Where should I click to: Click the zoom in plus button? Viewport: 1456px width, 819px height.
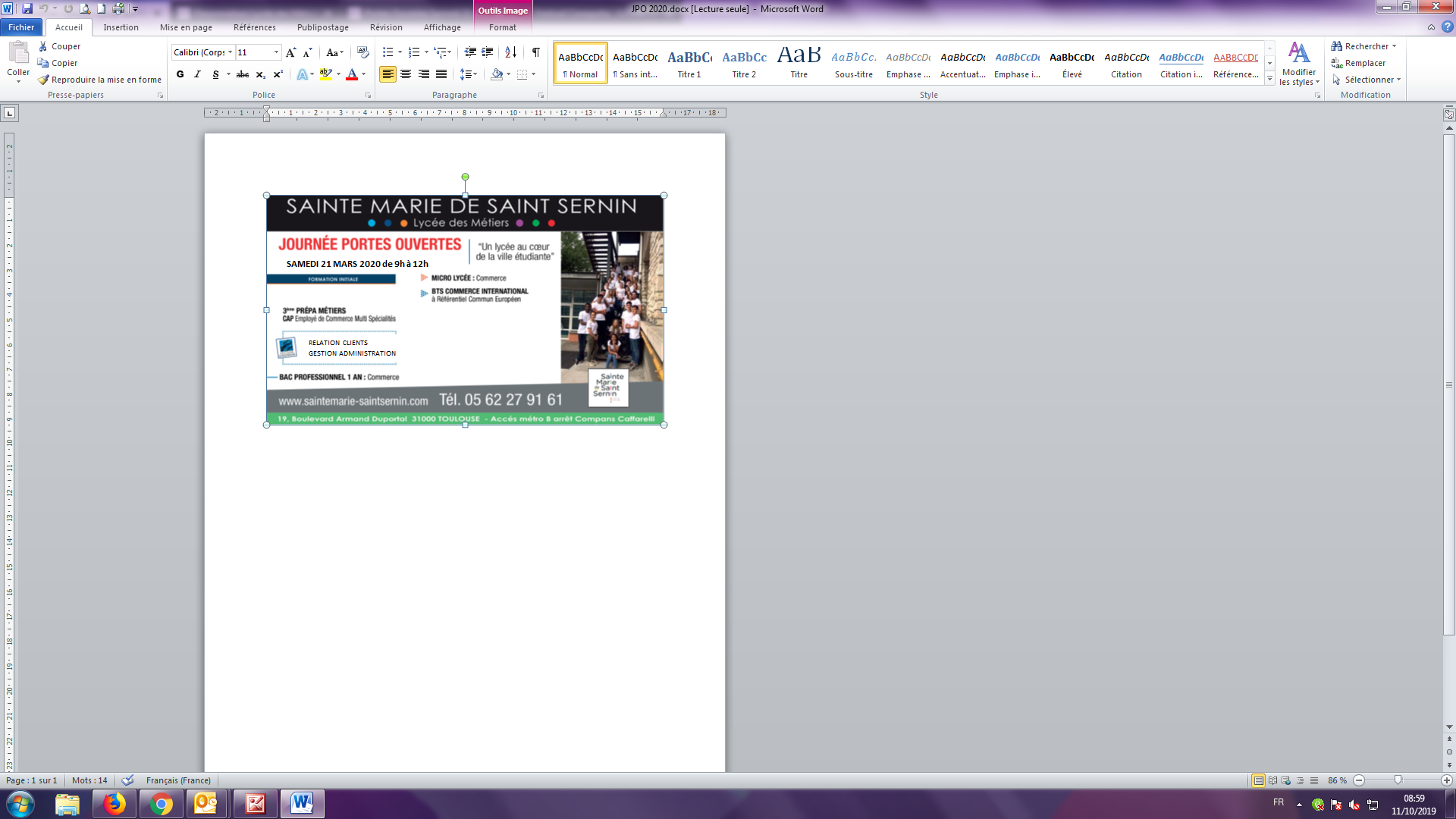(x=1446, y=780)
